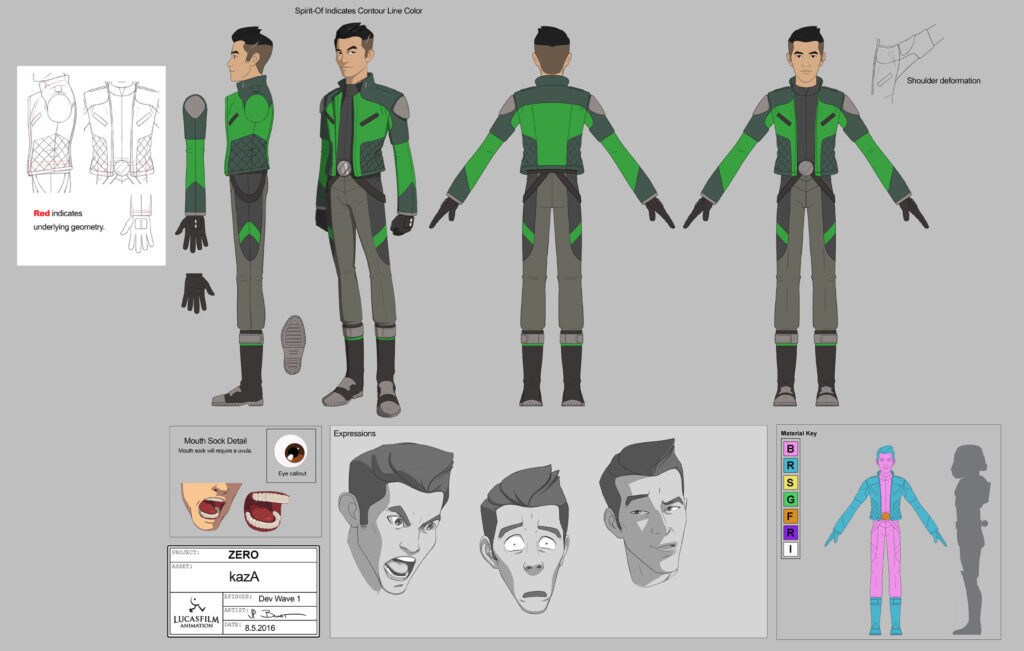Click 'Spirit-Of Indicates Contour Line Color' heading
The height and width of the screenshot is (651, 1024).
tap(358, 10)
